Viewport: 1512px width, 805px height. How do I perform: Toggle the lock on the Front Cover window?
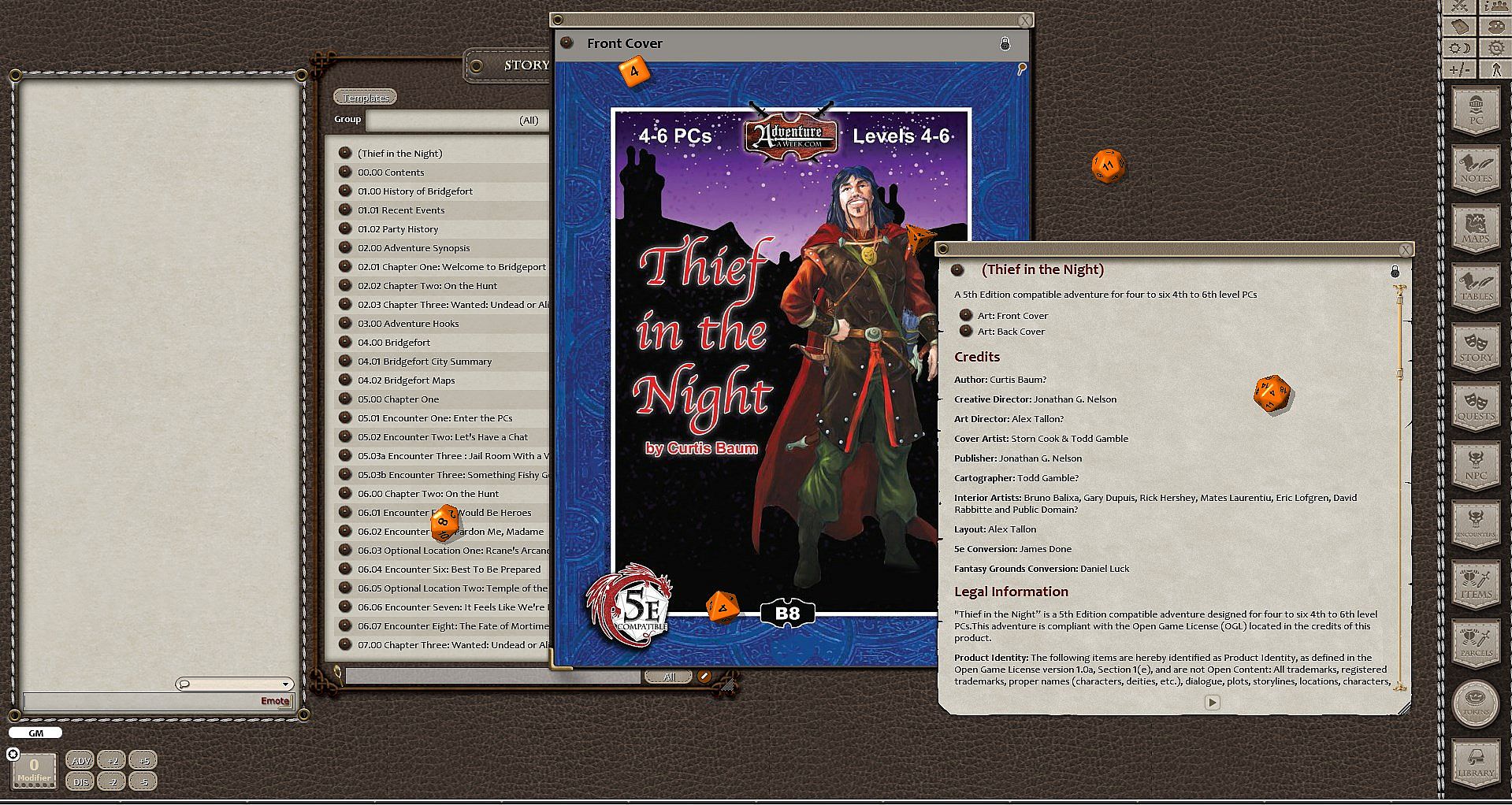[x=1005, y=43]
